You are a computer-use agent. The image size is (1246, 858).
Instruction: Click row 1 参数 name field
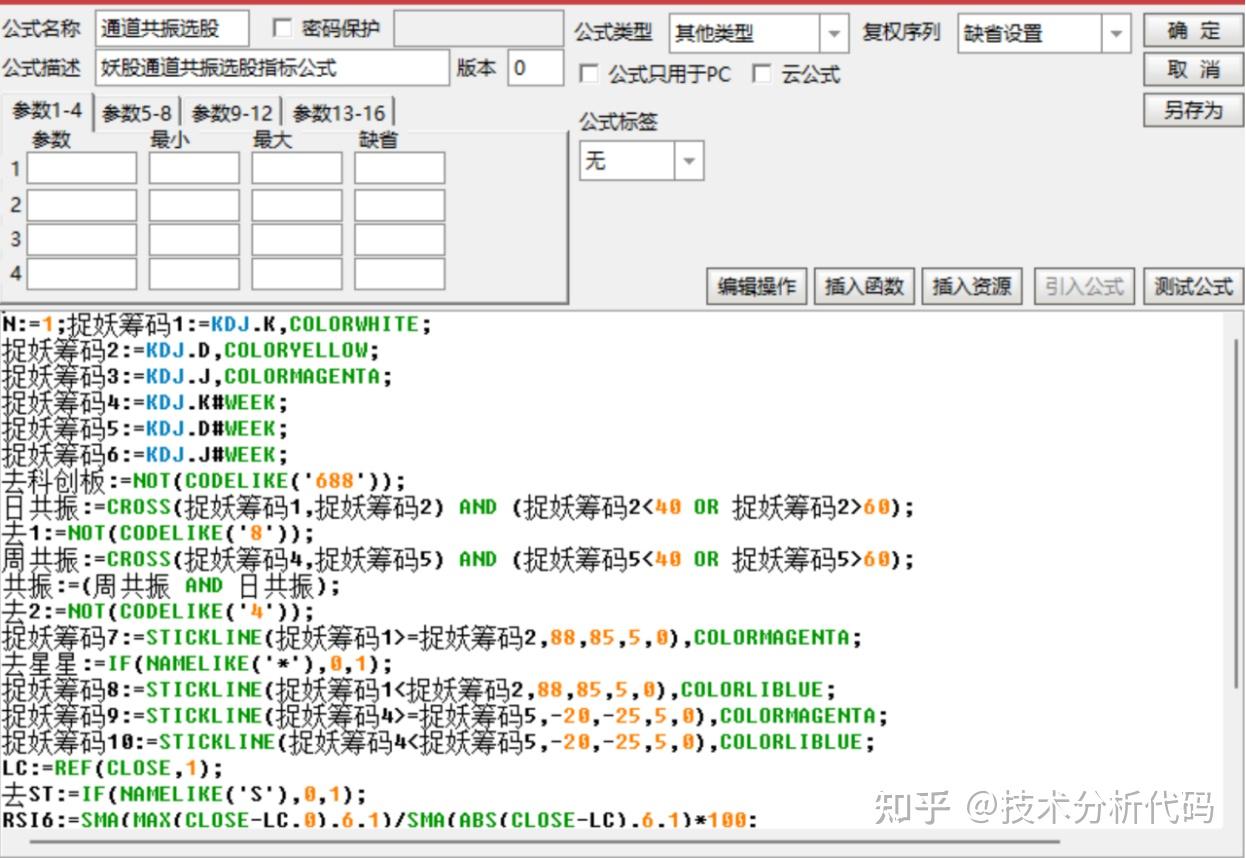click(x=82, y=168)
